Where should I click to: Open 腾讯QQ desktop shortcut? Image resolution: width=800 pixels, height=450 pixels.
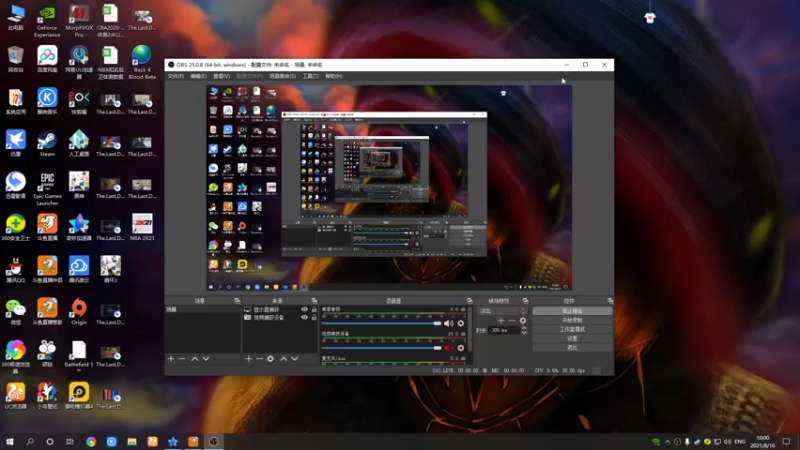(16, 270)
